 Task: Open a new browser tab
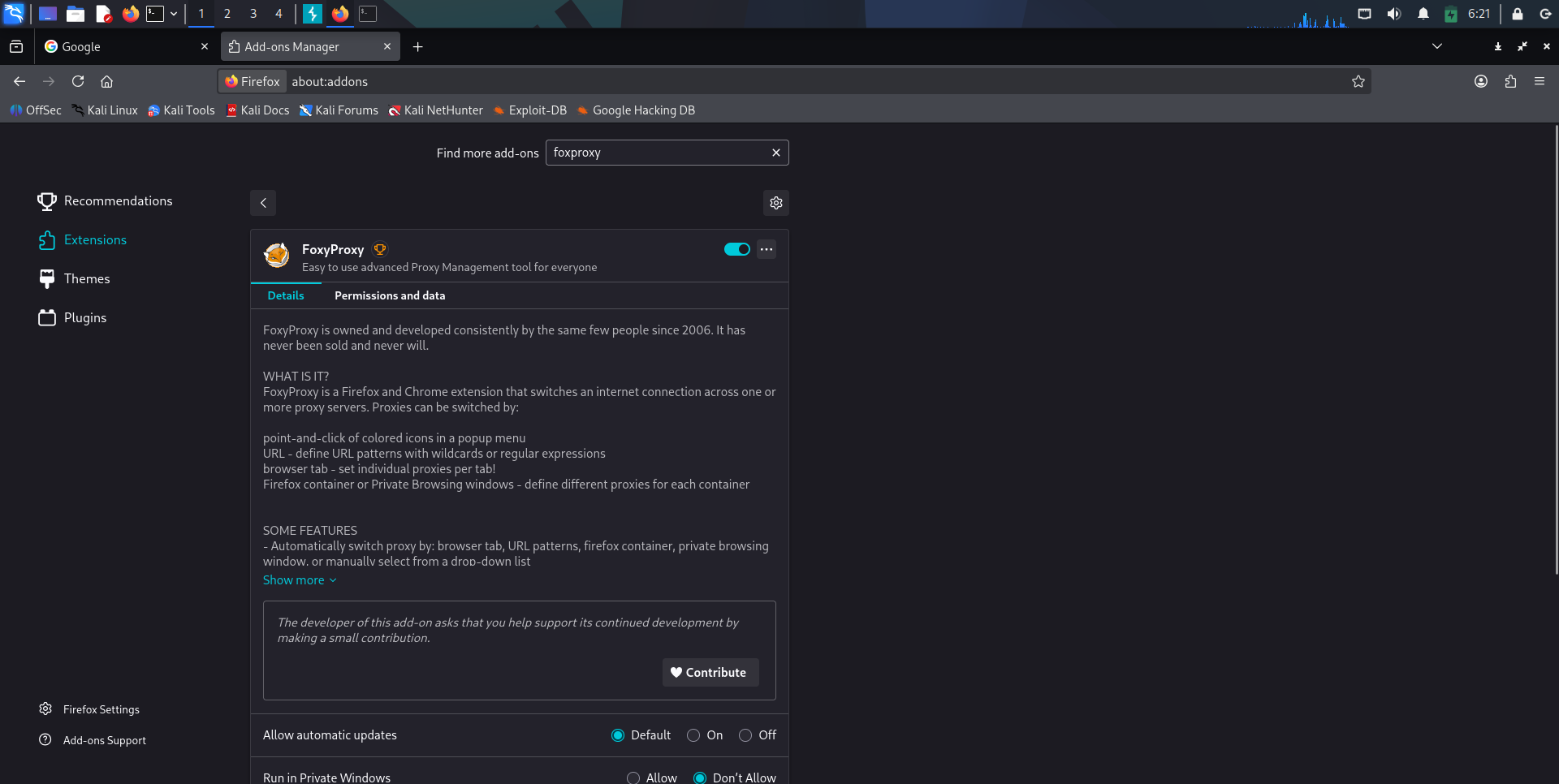pyautogui.click(x=417, y=47)
